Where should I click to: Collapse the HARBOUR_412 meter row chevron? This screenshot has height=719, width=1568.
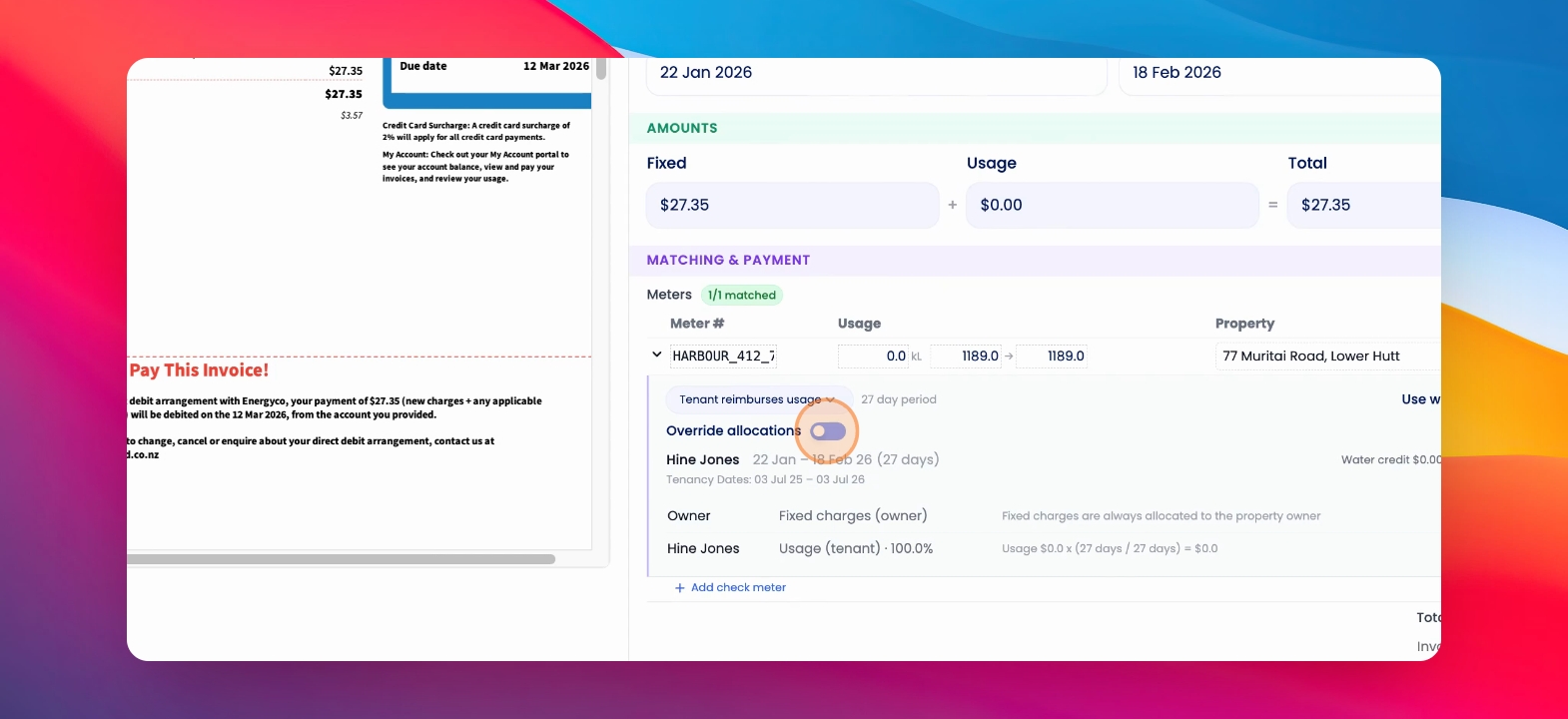[x=656, y=355]
